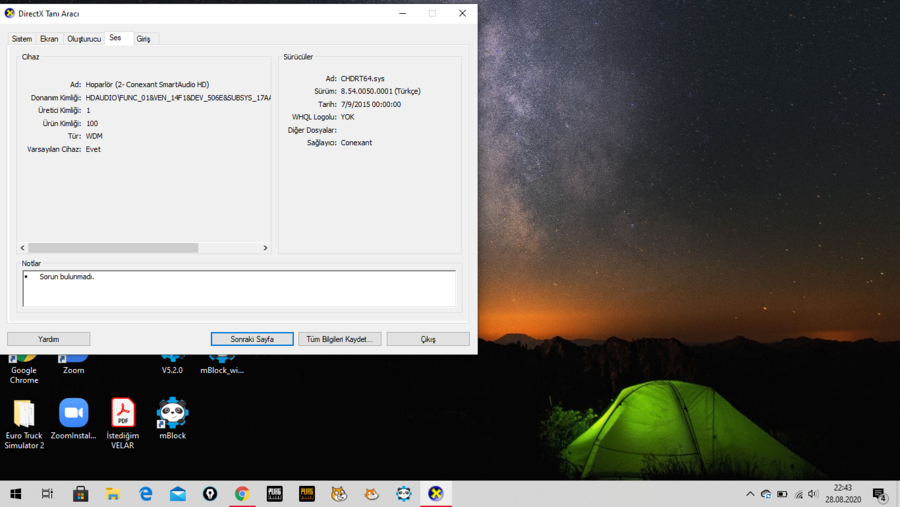The height and width of the screenshot is (507, 900).
Task: Close the DirectX Tanı Aracı window
Action: click(462, 13)
